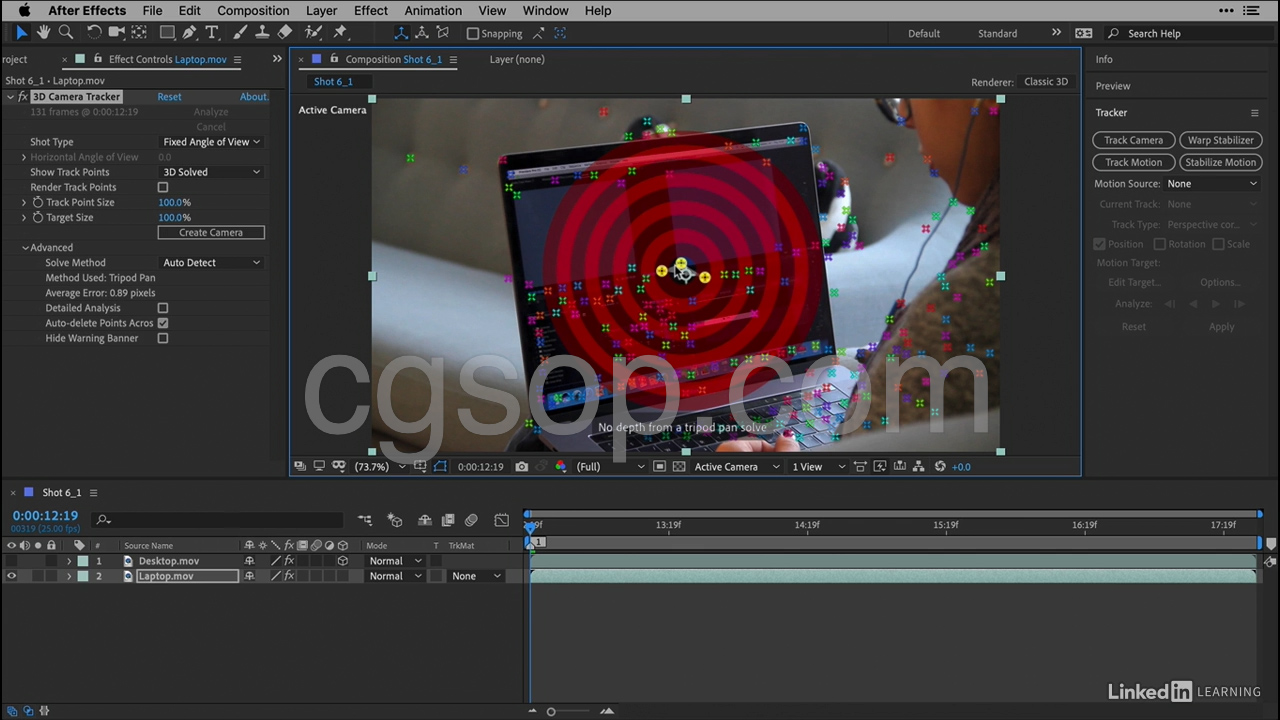Open the Graph Editor

[x=502, y=520]
